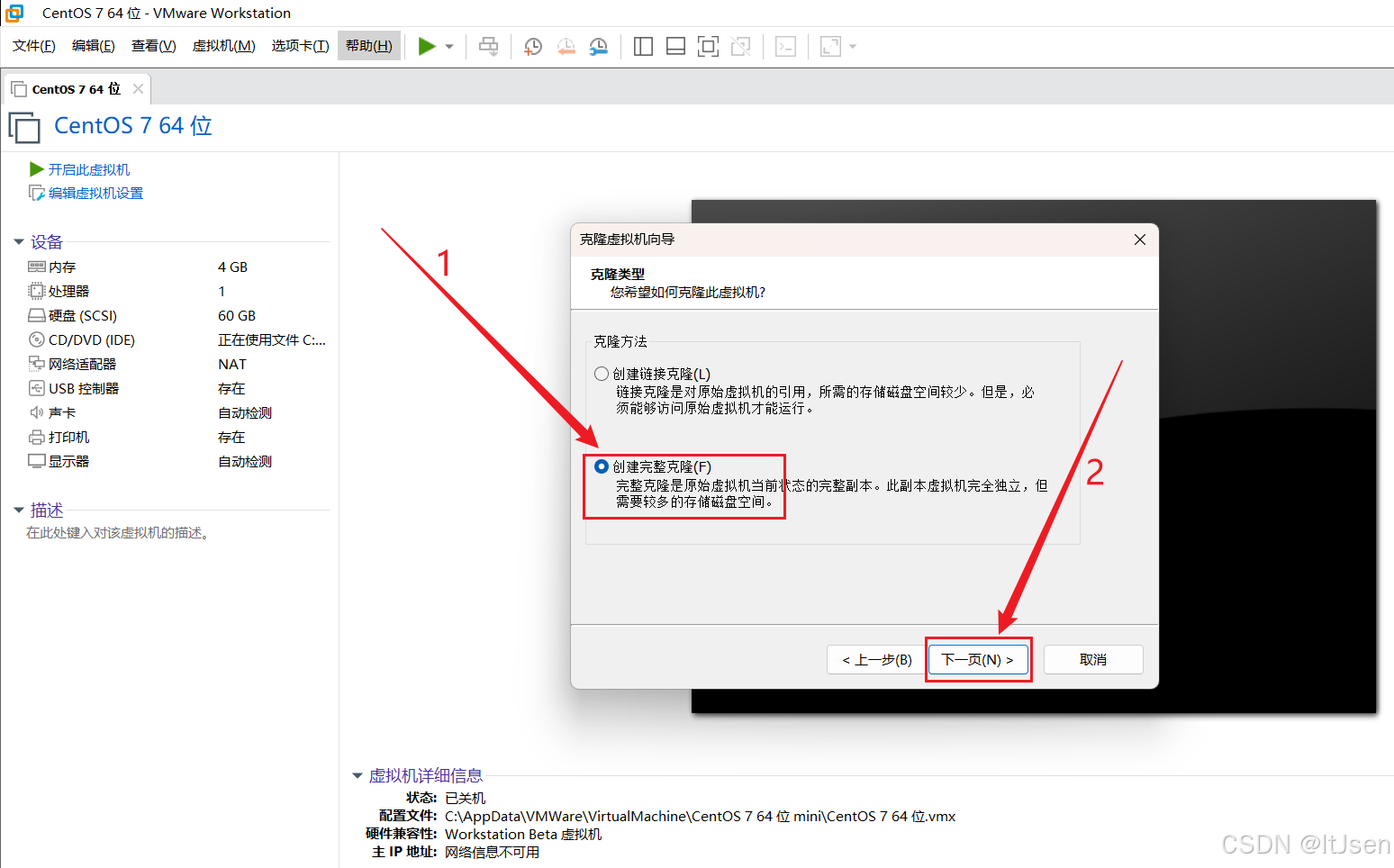Click the 正在使用文件 C:... value
The image size is (1394, 868).
[272, 339]
